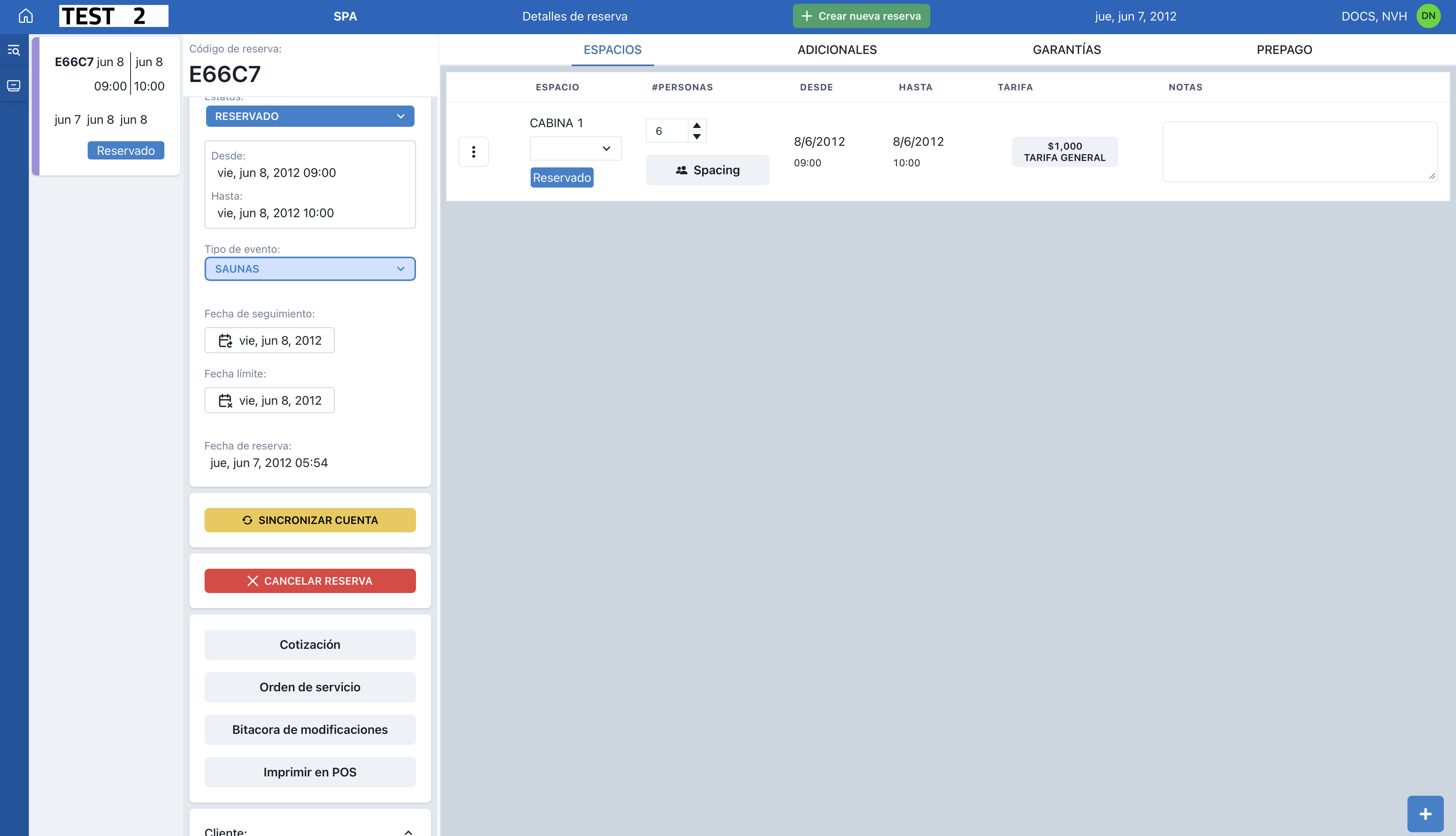Open the RESERVADO status dropdown
The image size is (1456, 836).
[x=310, y=116]
